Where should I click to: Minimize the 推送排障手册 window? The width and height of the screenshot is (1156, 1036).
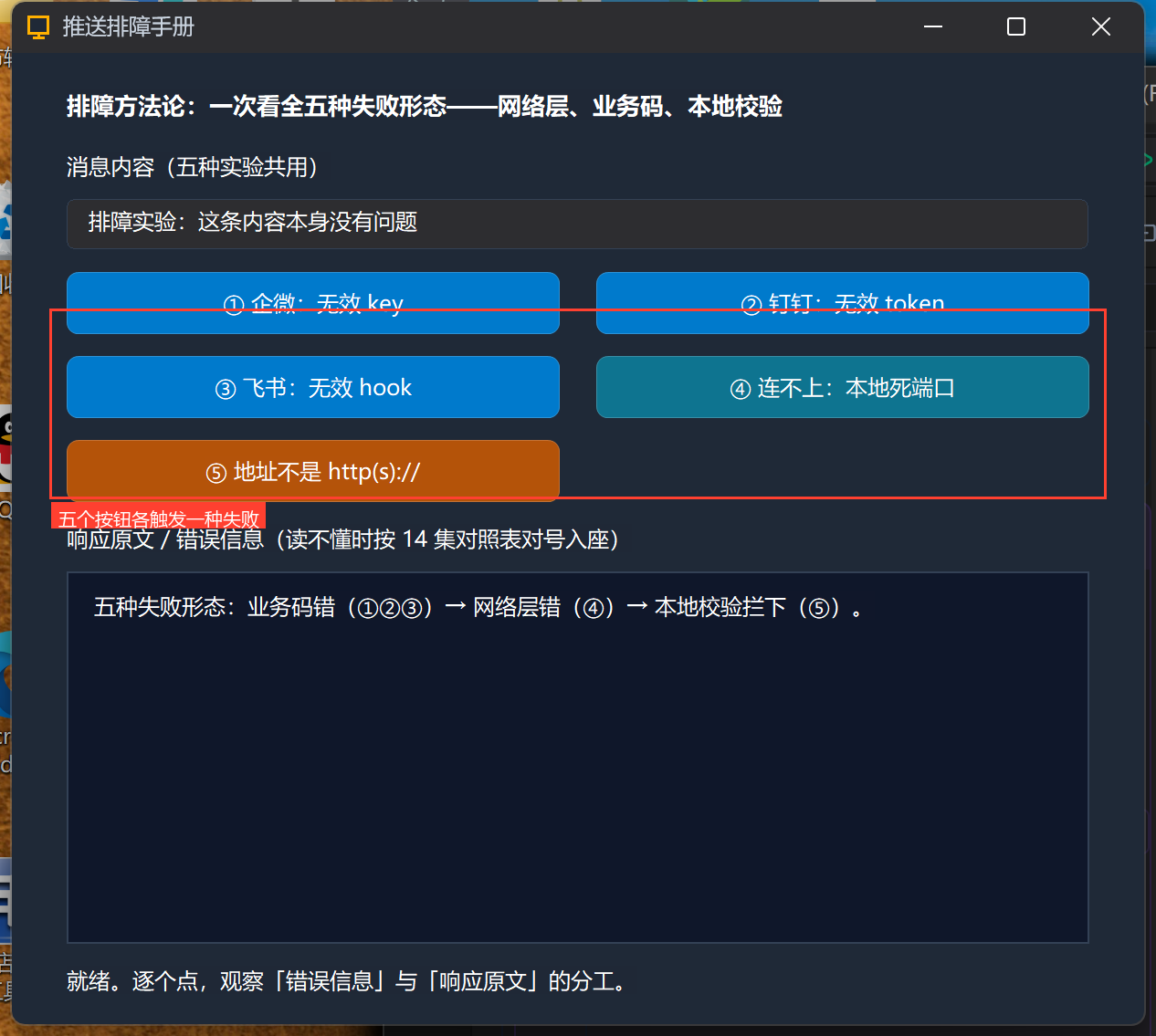(x=932, y=26)
